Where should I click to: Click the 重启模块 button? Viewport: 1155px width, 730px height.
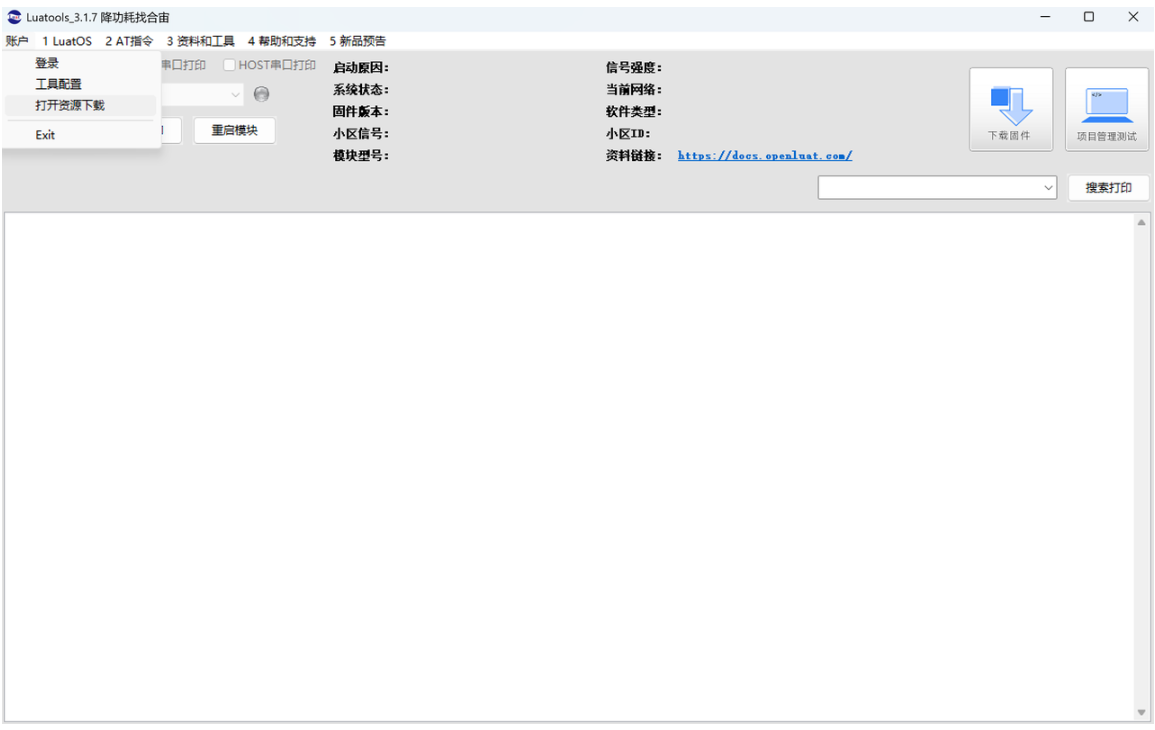[233, 130]
